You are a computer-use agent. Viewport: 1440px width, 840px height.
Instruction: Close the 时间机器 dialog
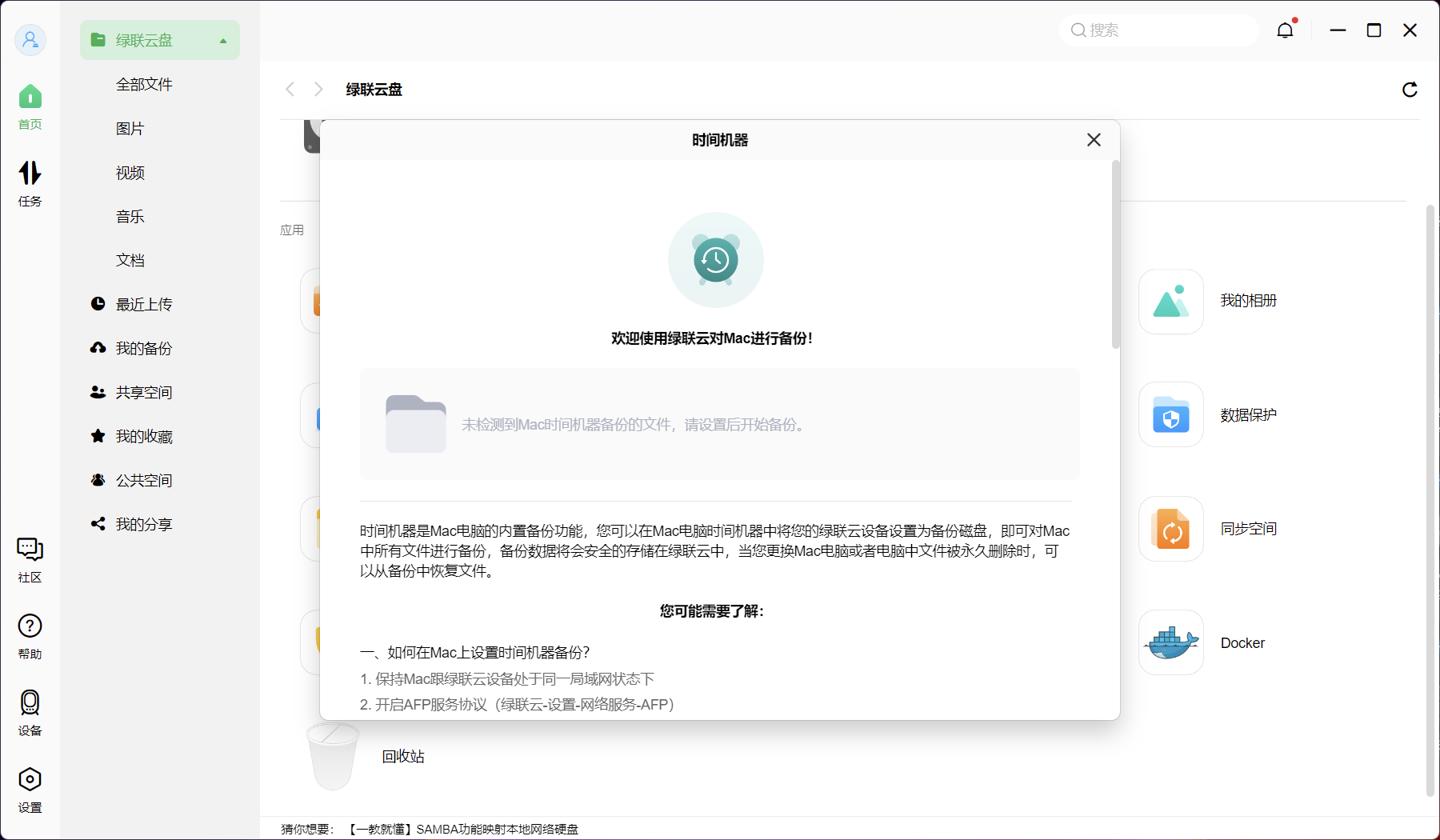1093,140
